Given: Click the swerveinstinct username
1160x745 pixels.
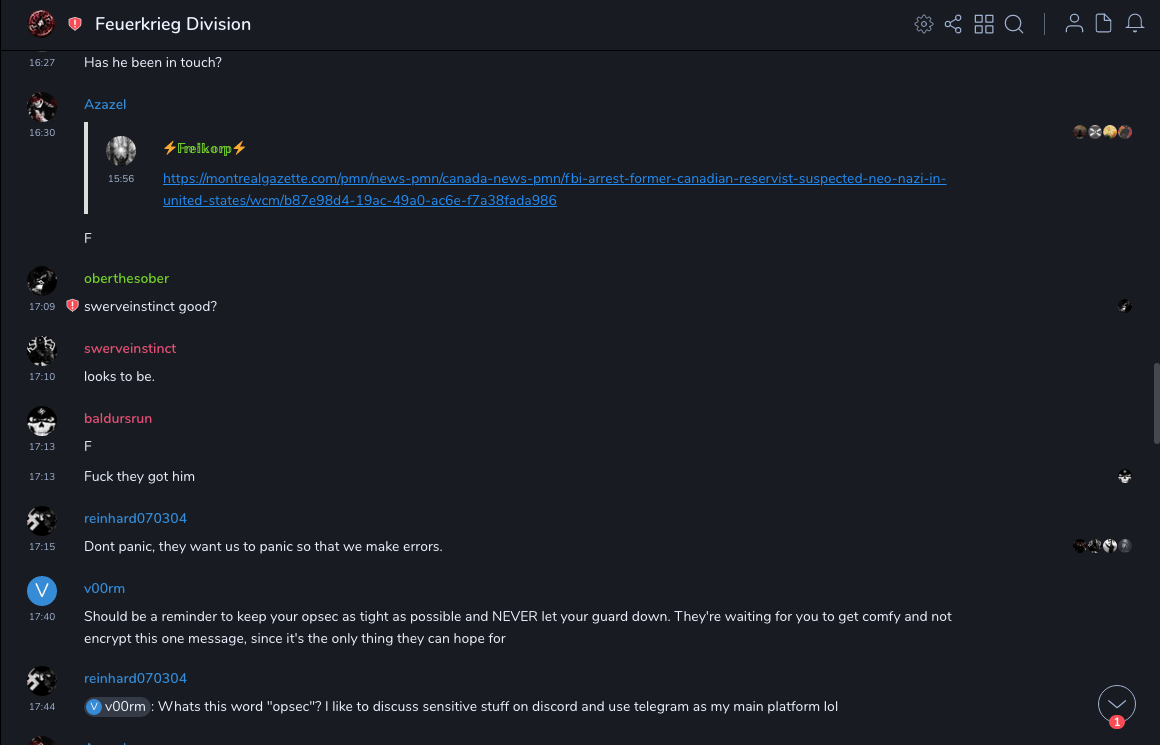Looking at the screenshot, I should (130, 349).
